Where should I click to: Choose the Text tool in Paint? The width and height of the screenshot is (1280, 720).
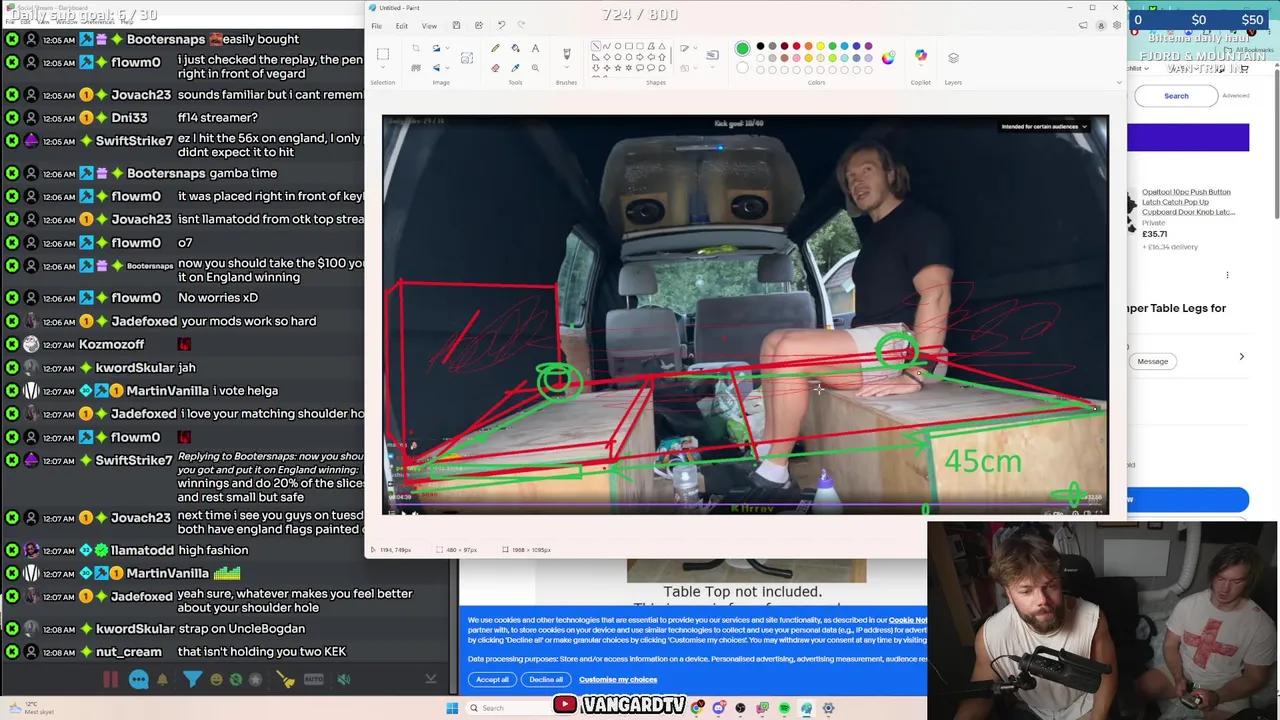click(535, 48)
